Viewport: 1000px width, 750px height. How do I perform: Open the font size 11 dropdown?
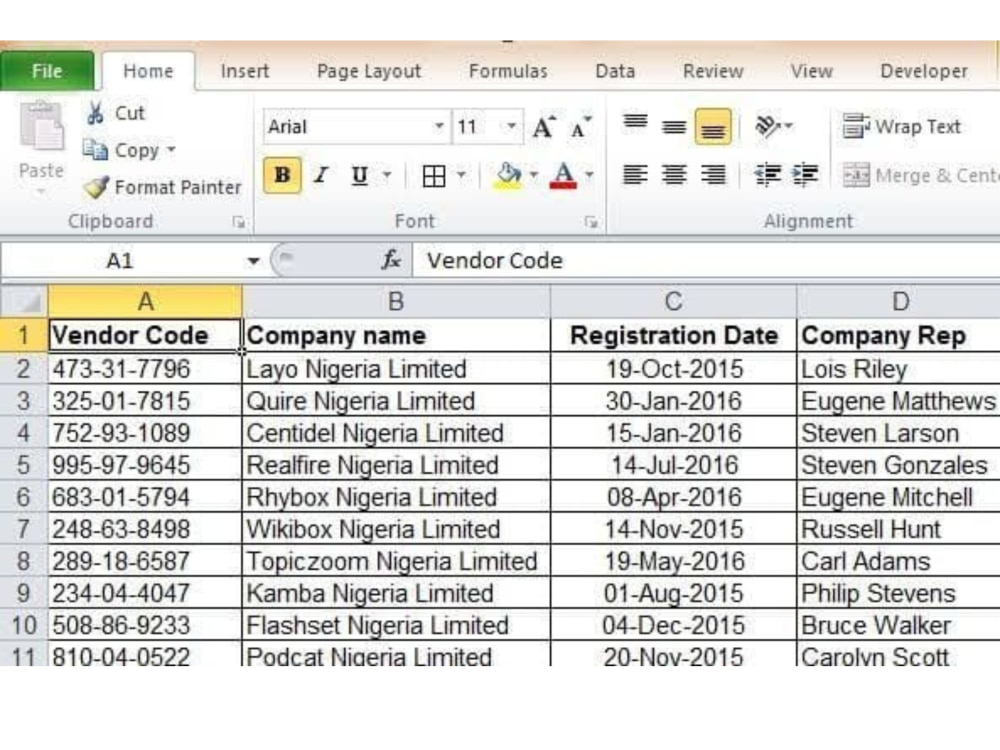511,126
